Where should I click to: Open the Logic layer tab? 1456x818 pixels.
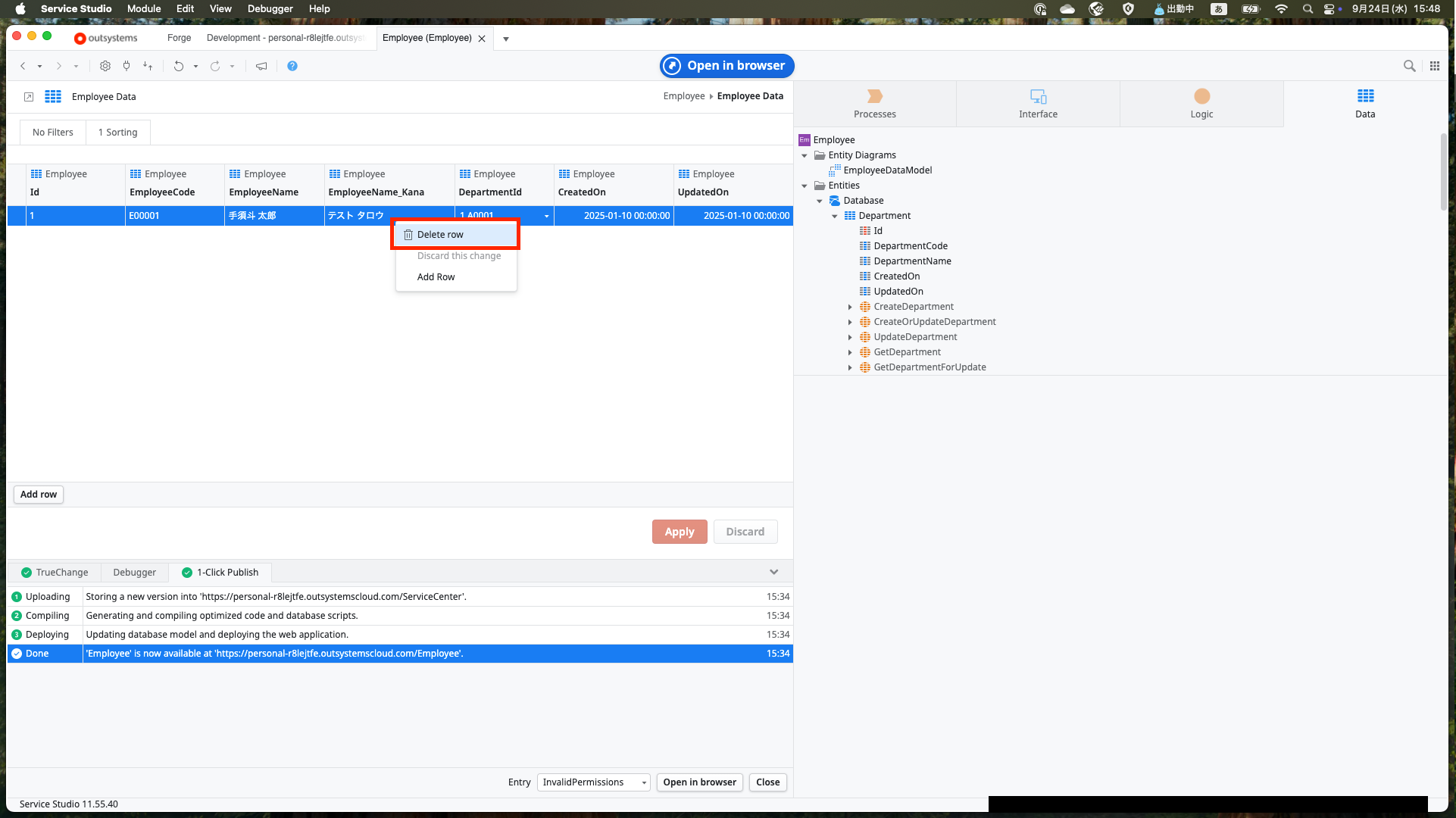pyautogui.click(x=1201, y=104)
